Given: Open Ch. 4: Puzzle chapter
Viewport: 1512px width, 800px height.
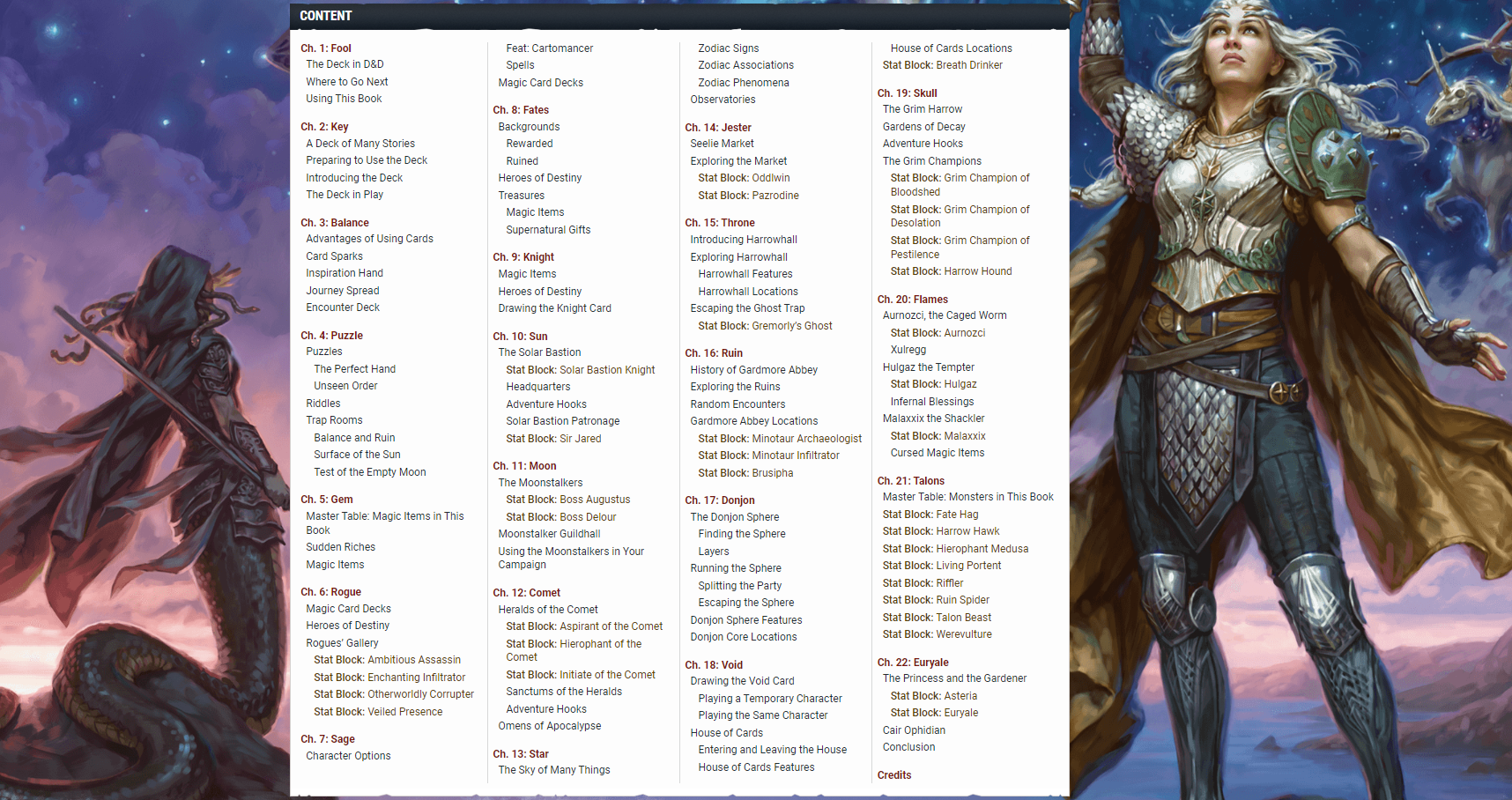Looking at the screenshot, I should click(331, 336).
